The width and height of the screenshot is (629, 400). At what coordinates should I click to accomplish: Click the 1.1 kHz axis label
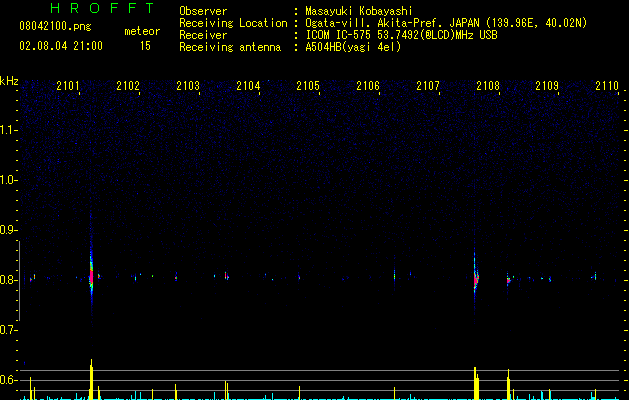coord(8,130)
